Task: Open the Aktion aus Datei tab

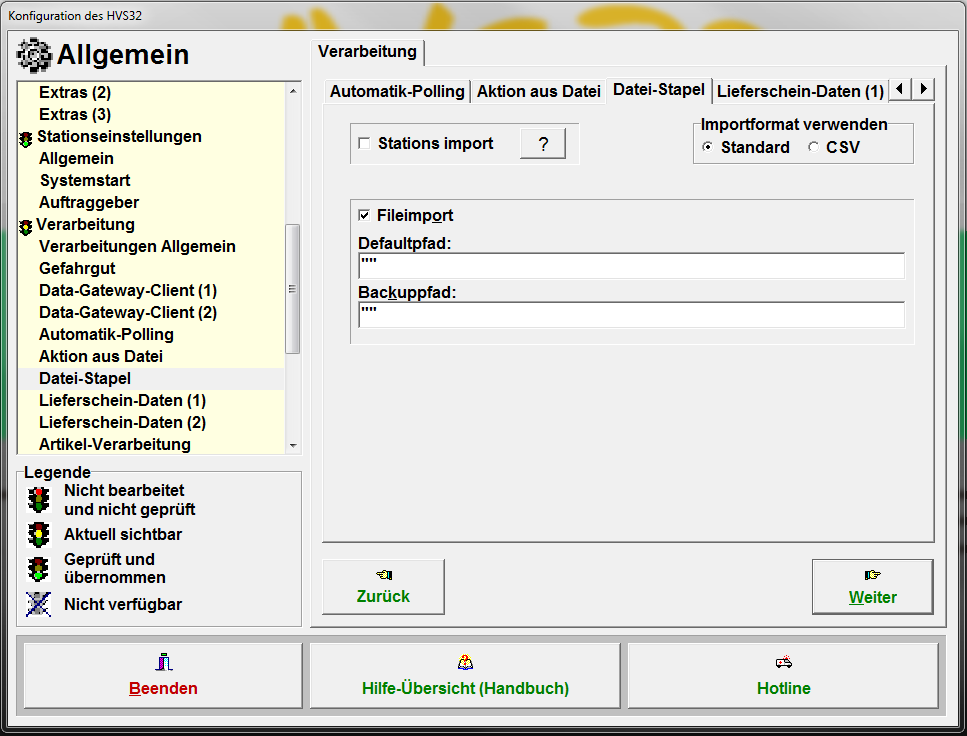Action: point(538,91)
